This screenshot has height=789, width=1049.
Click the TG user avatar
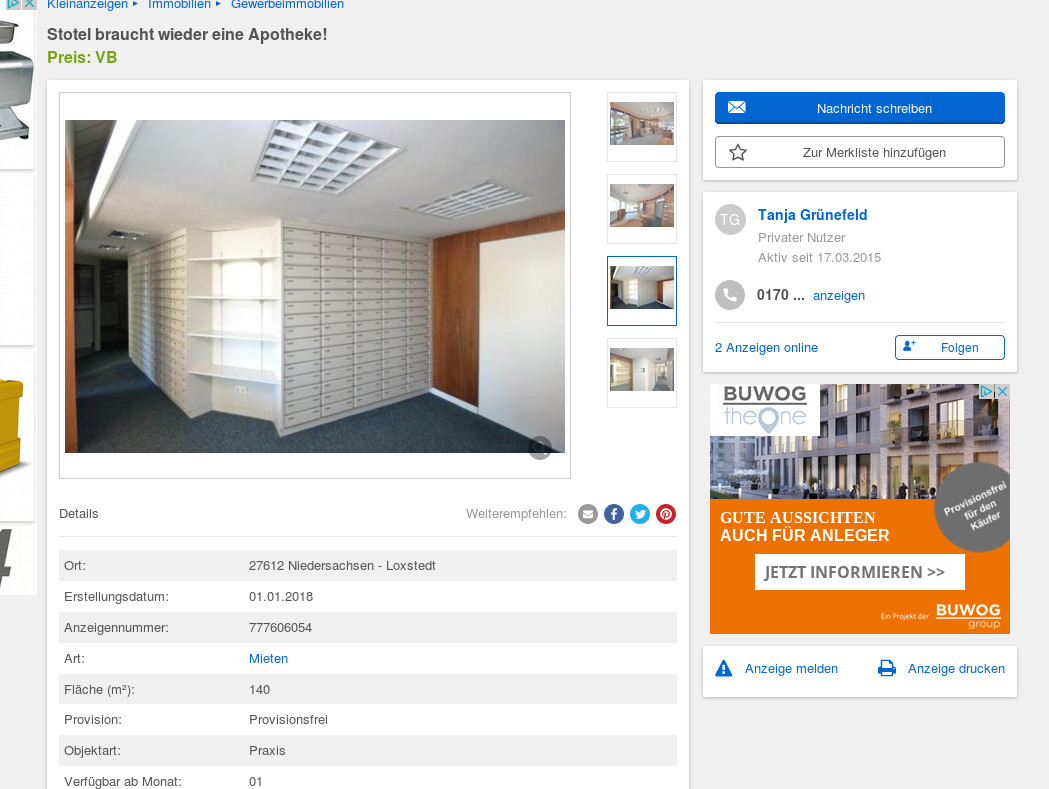click(730, 219)
